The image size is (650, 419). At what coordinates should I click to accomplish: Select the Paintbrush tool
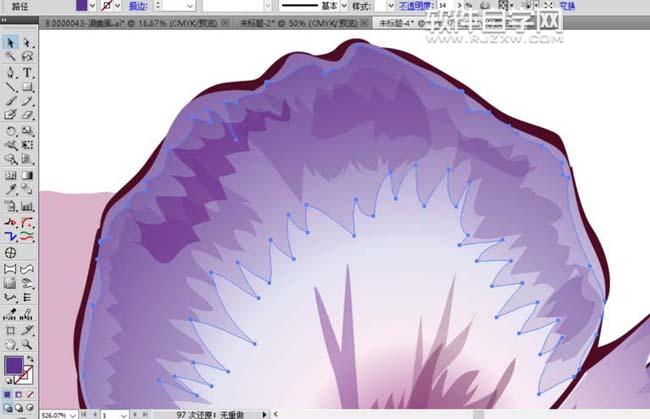click(10, 101)
